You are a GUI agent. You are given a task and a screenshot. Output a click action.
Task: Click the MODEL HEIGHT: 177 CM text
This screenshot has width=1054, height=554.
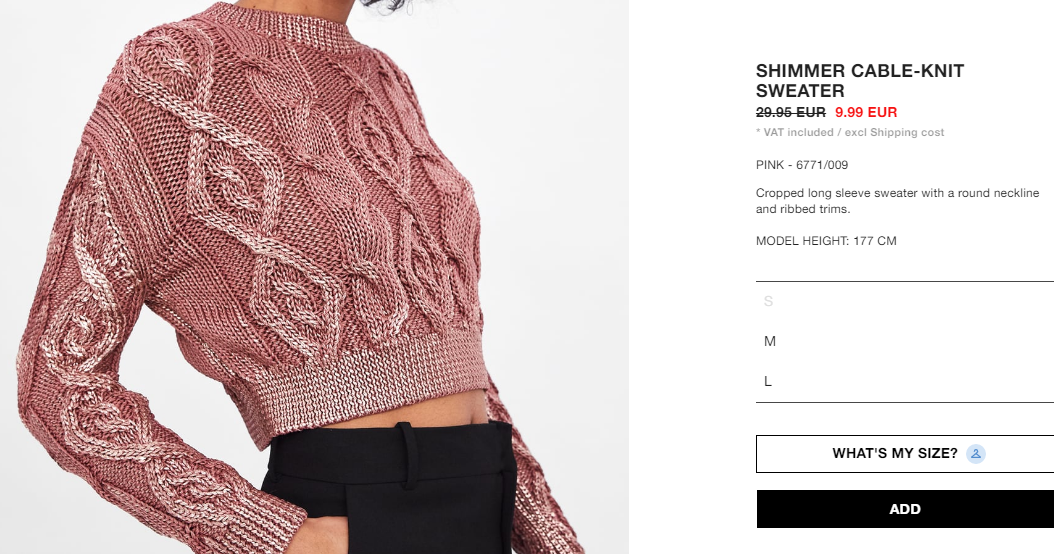pos(826,241)
